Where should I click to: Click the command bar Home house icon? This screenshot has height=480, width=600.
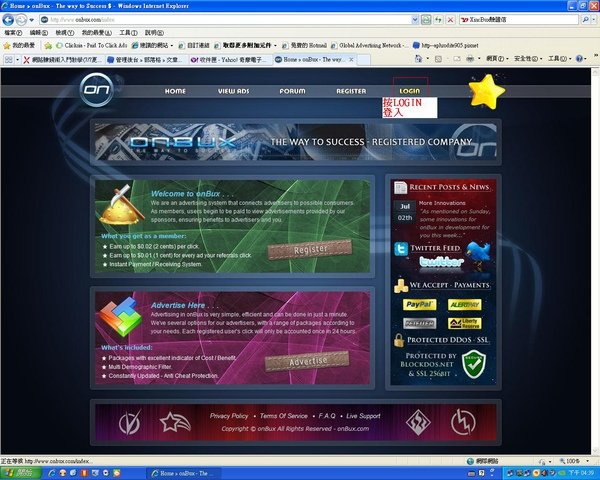(418, 59)
